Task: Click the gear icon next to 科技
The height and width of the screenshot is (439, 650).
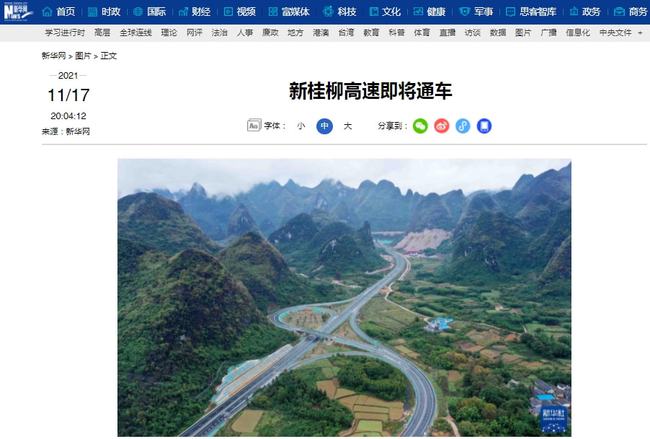Action: tap(328, 12)
